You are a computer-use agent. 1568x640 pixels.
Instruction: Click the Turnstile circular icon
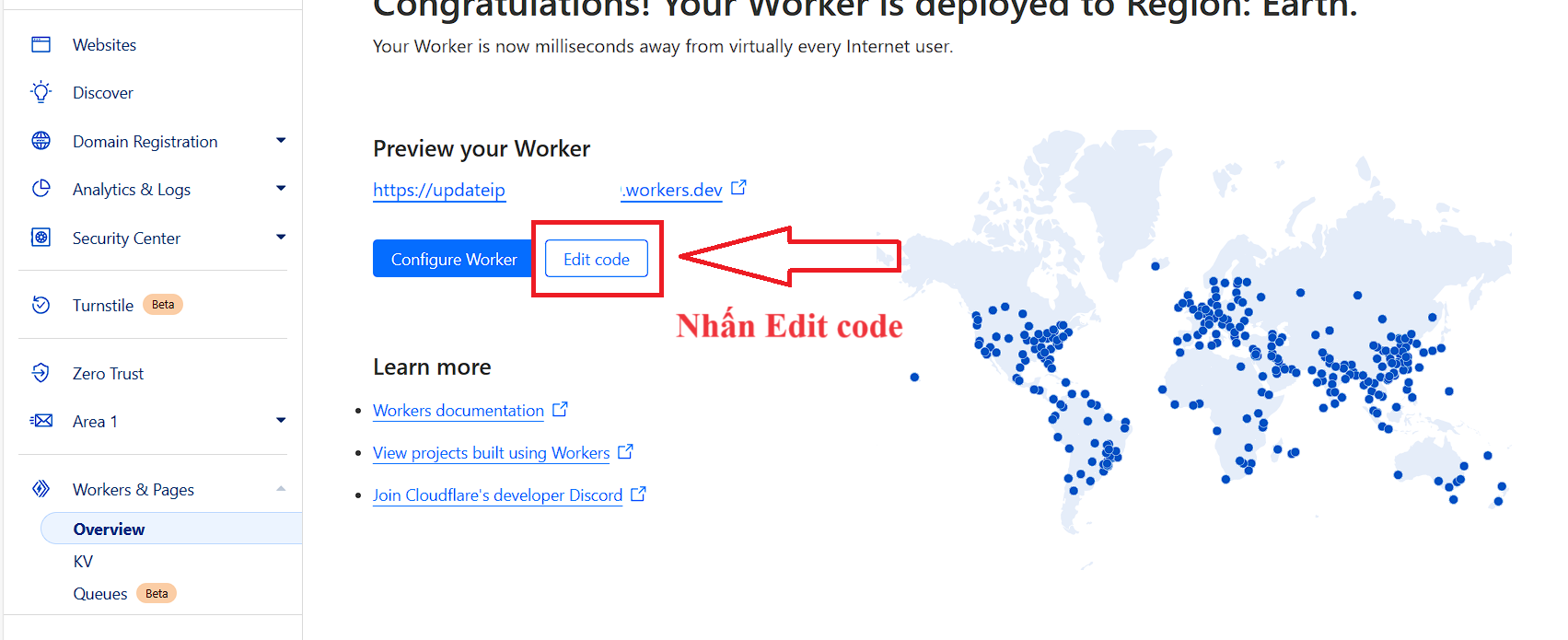pos(41,305)
